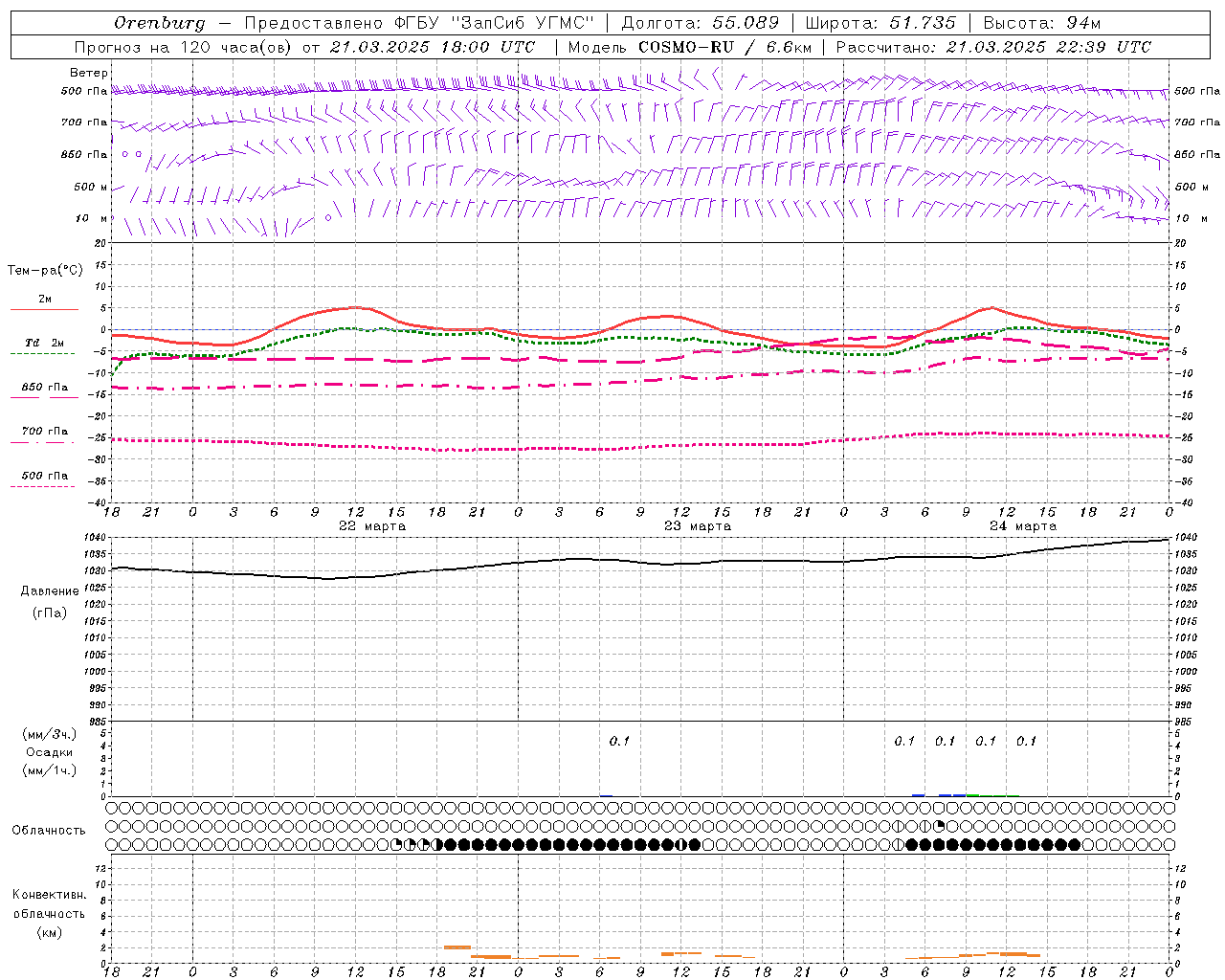Click the 850 гПа temperature legend entry
Viewport: 1225px width, 980px height.
click(44, 388)
